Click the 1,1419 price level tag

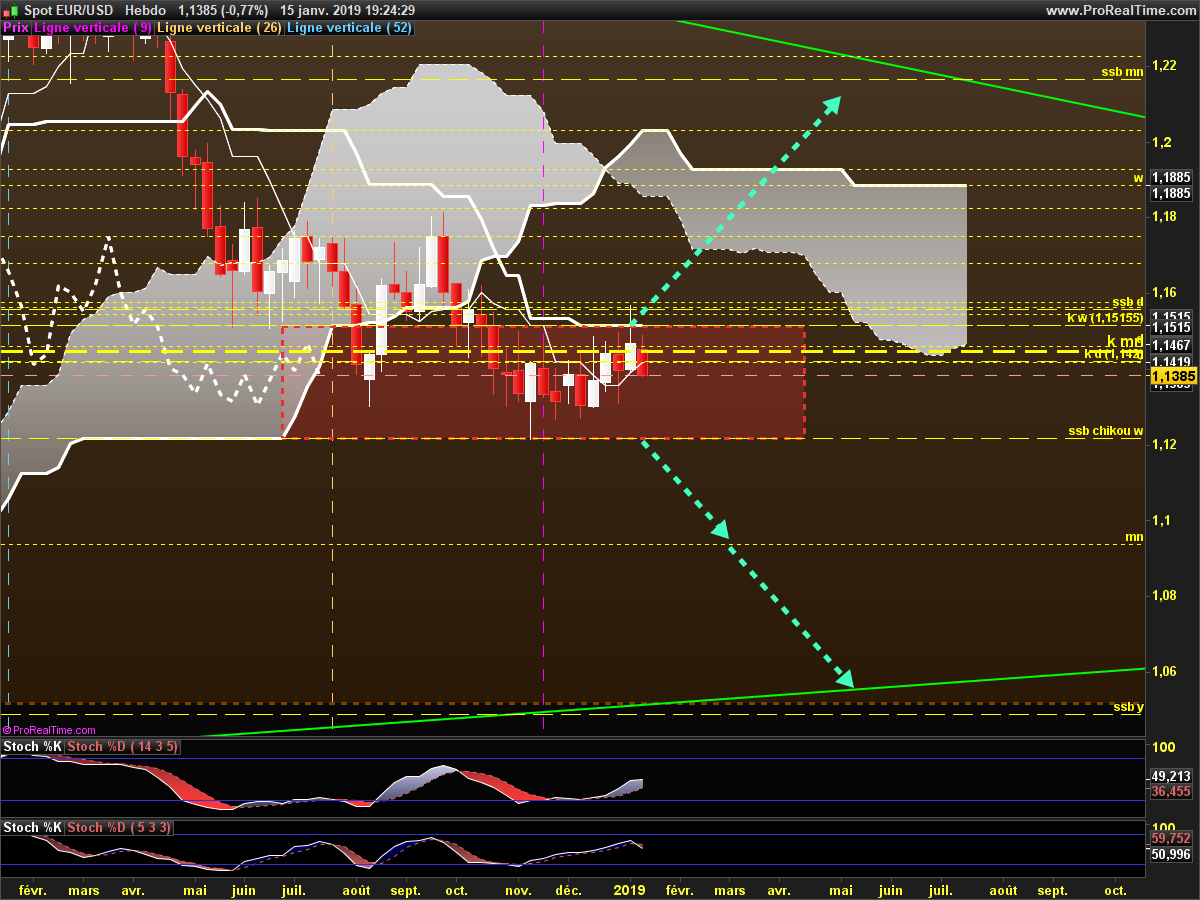coord(1169,362)
